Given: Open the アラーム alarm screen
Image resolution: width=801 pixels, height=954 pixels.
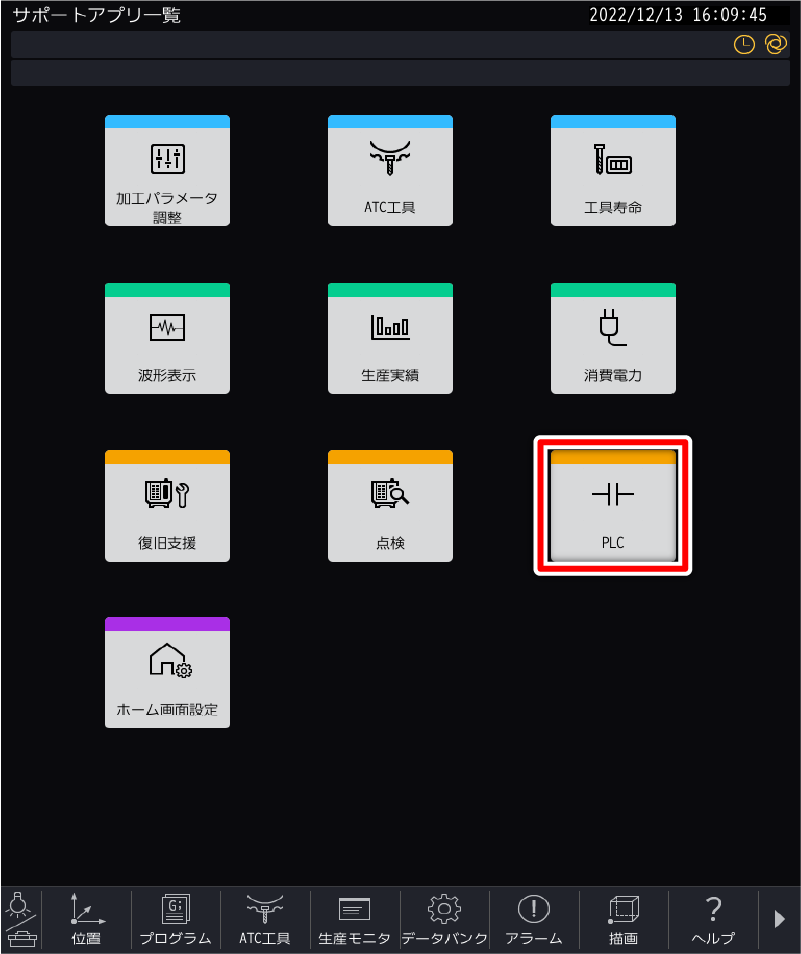Looking at the screenshot, I should 534,919.
